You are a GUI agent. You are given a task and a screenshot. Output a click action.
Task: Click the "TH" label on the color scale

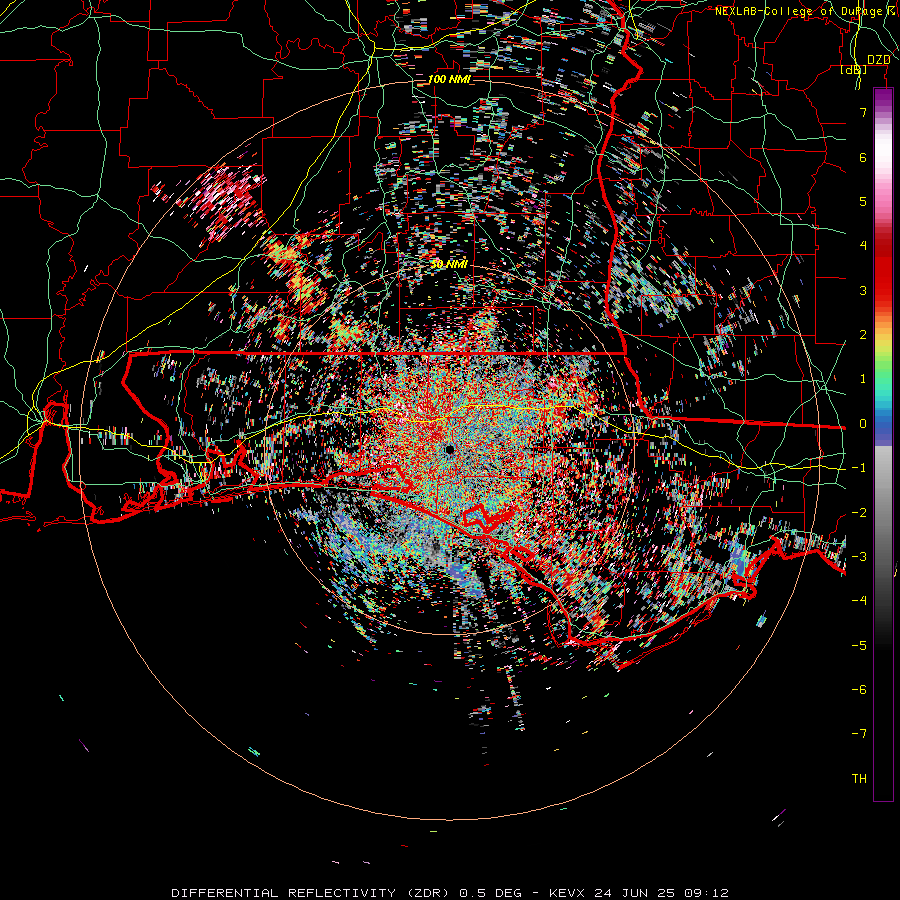[859, 779]
